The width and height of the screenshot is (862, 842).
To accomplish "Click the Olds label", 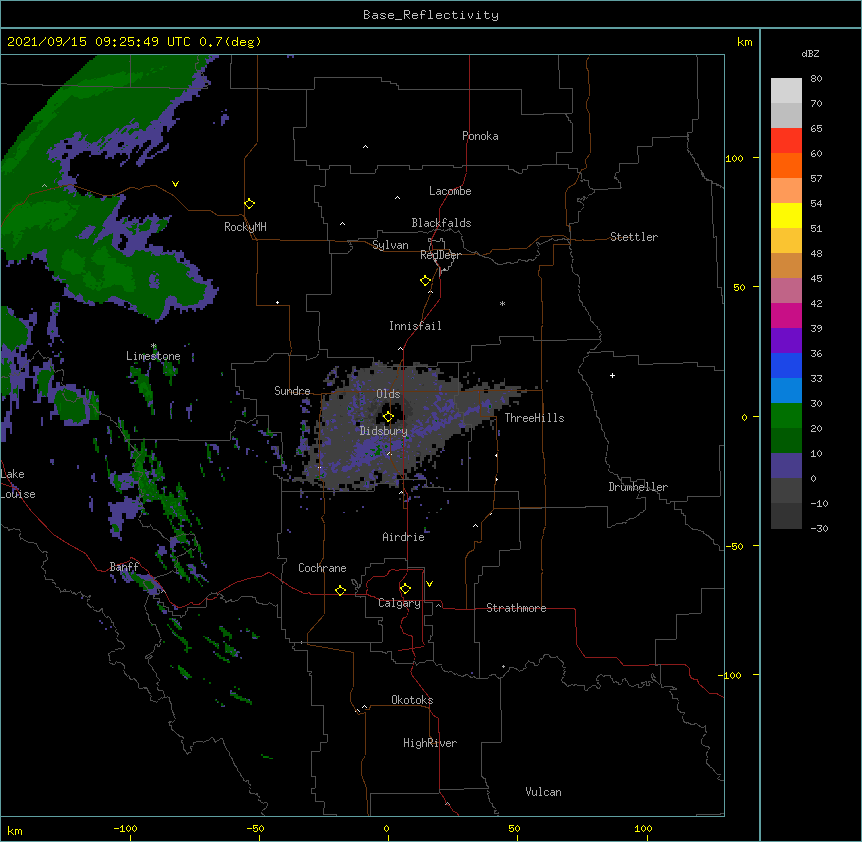I will [x=388, y=394].
